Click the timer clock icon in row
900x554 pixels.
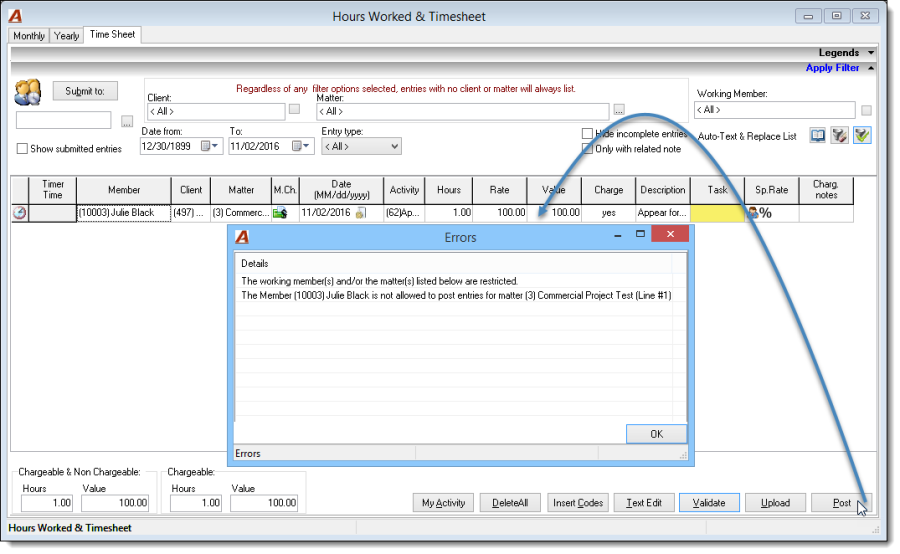pos(20,213)
